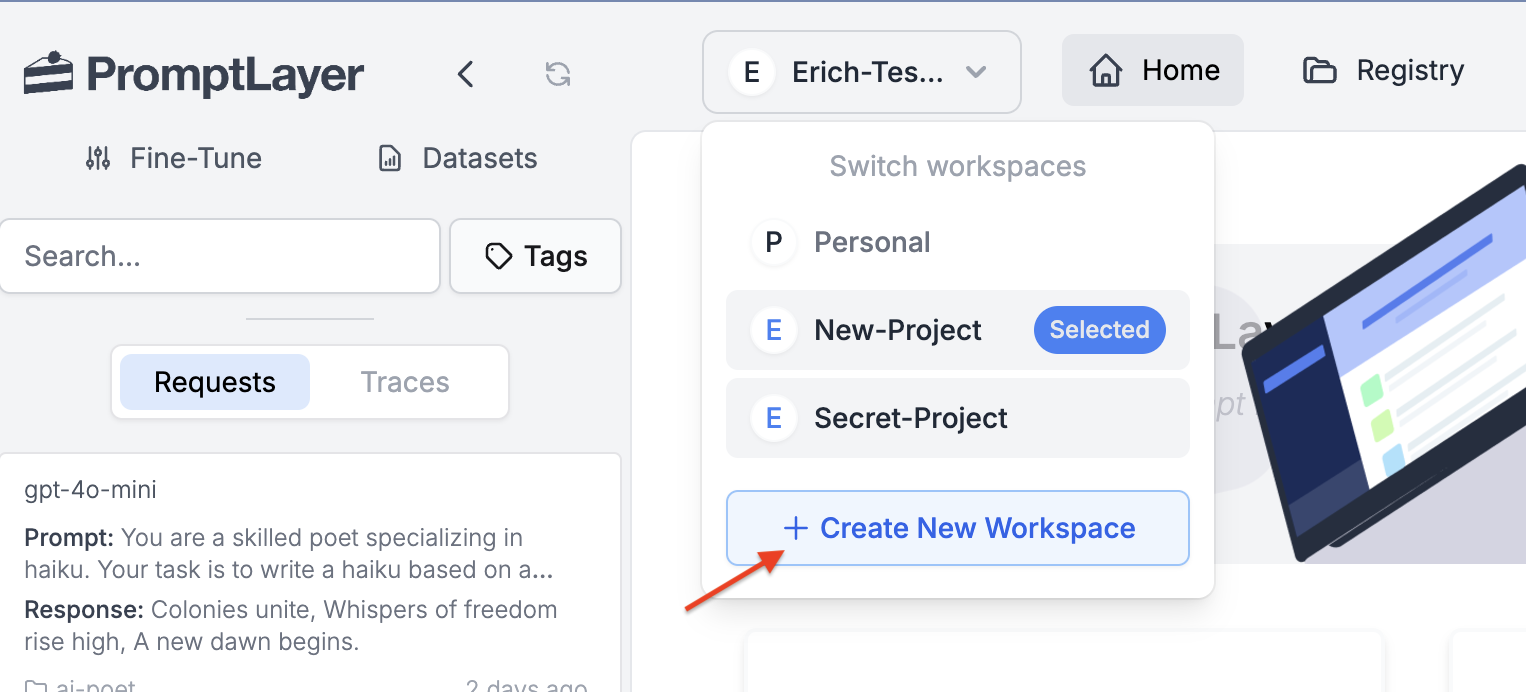Click the plus icon in Create New Workspace
Screen dimensions: 1526x692
[x=796, y=529]
